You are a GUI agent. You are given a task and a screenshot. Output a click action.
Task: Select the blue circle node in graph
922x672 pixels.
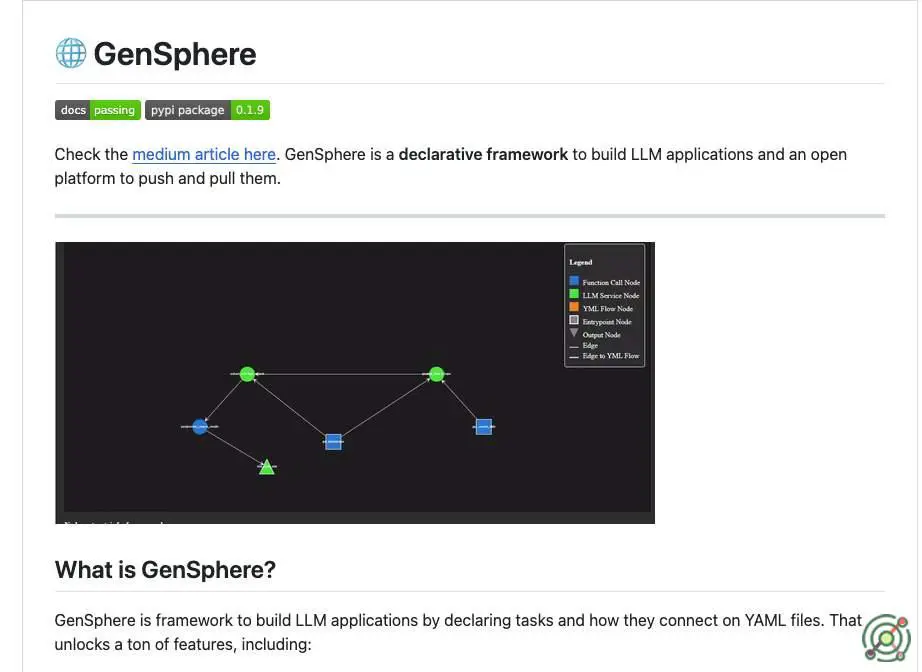[200, 426]
